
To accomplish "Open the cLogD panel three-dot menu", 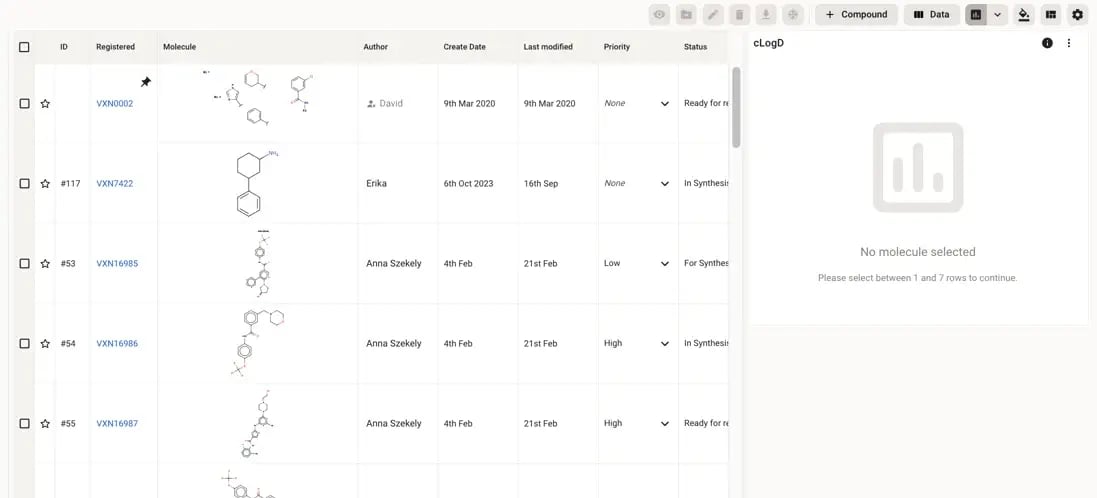I will [x=1069, y=43].
